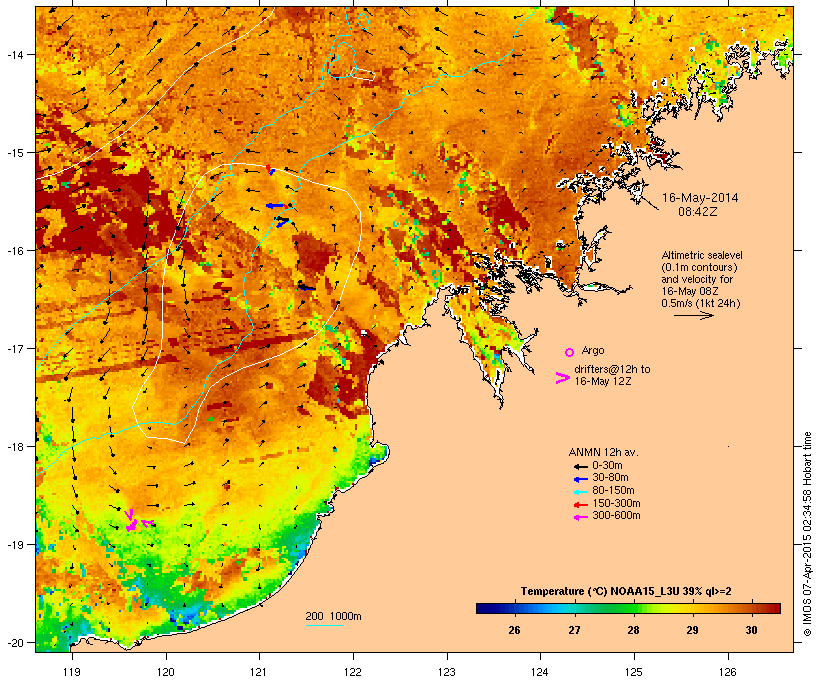Click the 'Temperature (°C) NOAA15_L3U 39% ql>=2' title
The image size is (820, 680).
tap(626, 591)
